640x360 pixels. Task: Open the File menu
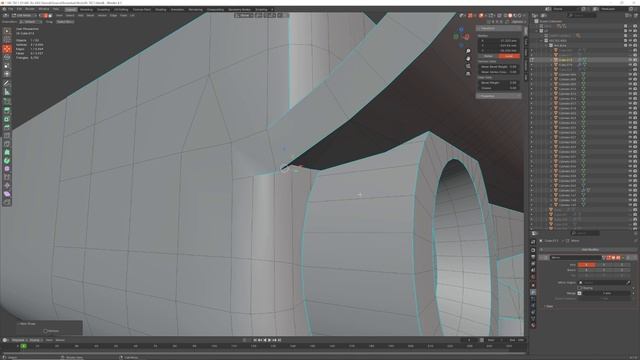pos(10,9)
